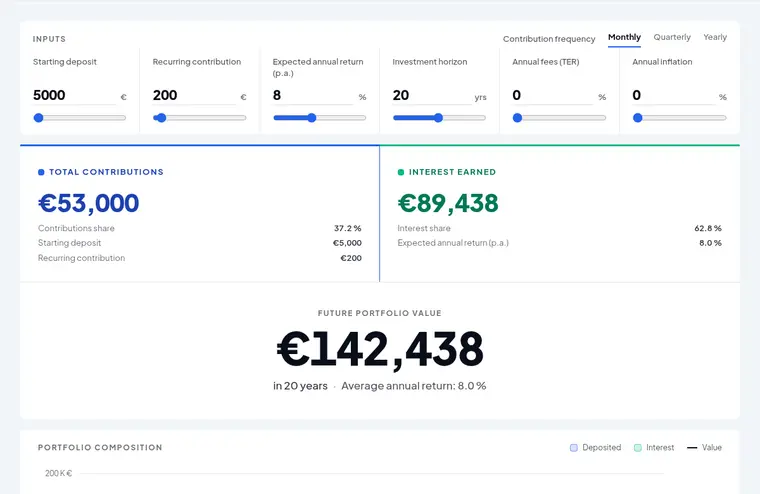Screen dimensions: 760x494
Task: Click the 'FUTURE PORTFOLIO VALUE' label
Action: [380, 313]
